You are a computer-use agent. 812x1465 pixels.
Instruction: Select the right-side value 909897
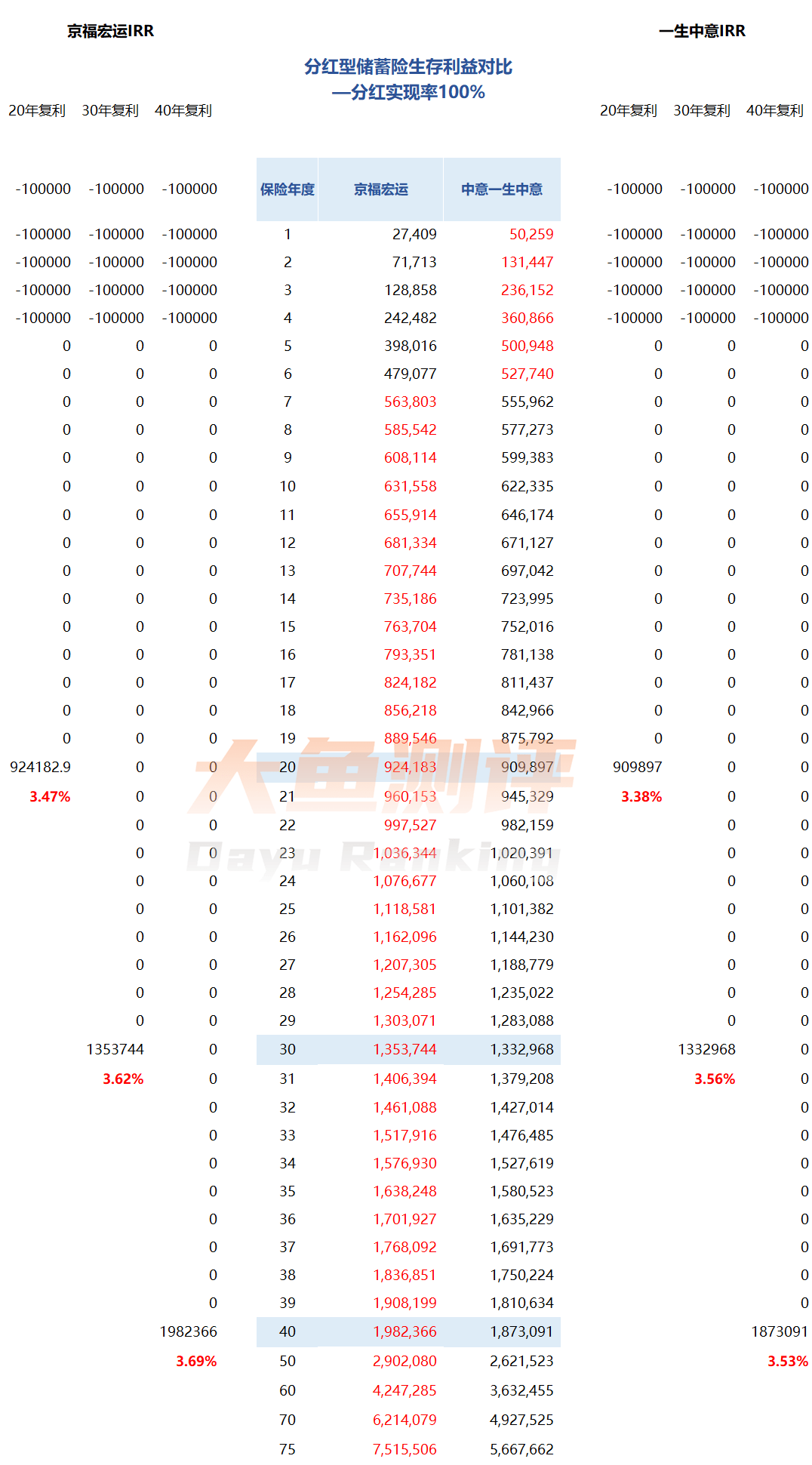click(x=638, y=767)
